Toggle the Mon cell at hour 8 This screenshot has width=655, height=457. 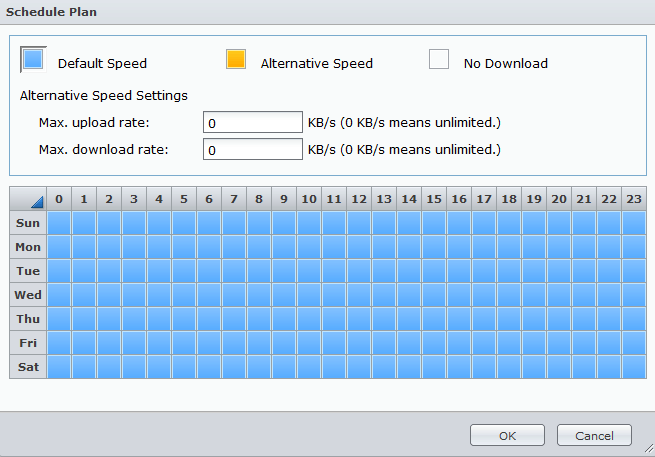click(259, 247)
